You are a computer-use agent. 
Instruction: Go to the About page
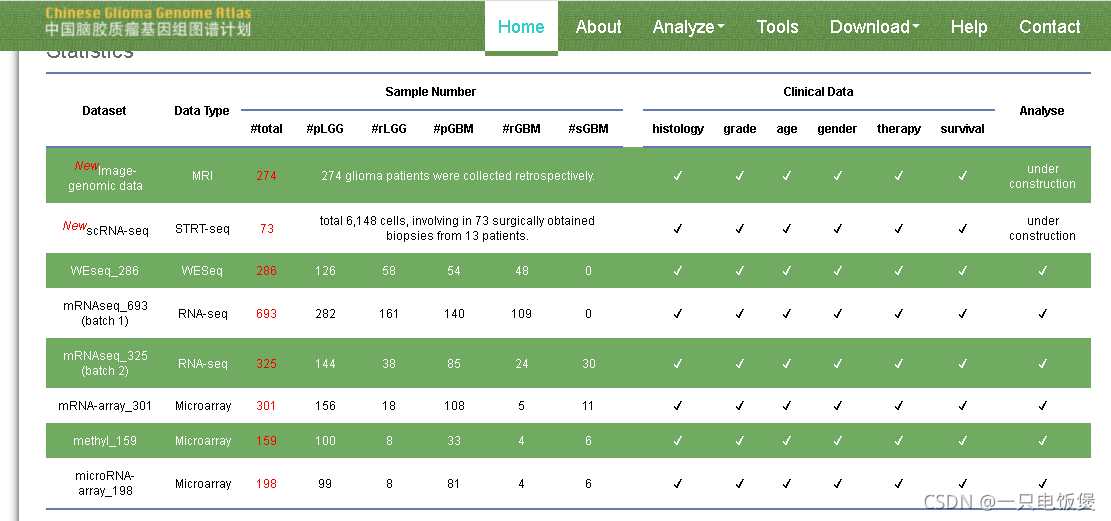(x=598, y=27)
